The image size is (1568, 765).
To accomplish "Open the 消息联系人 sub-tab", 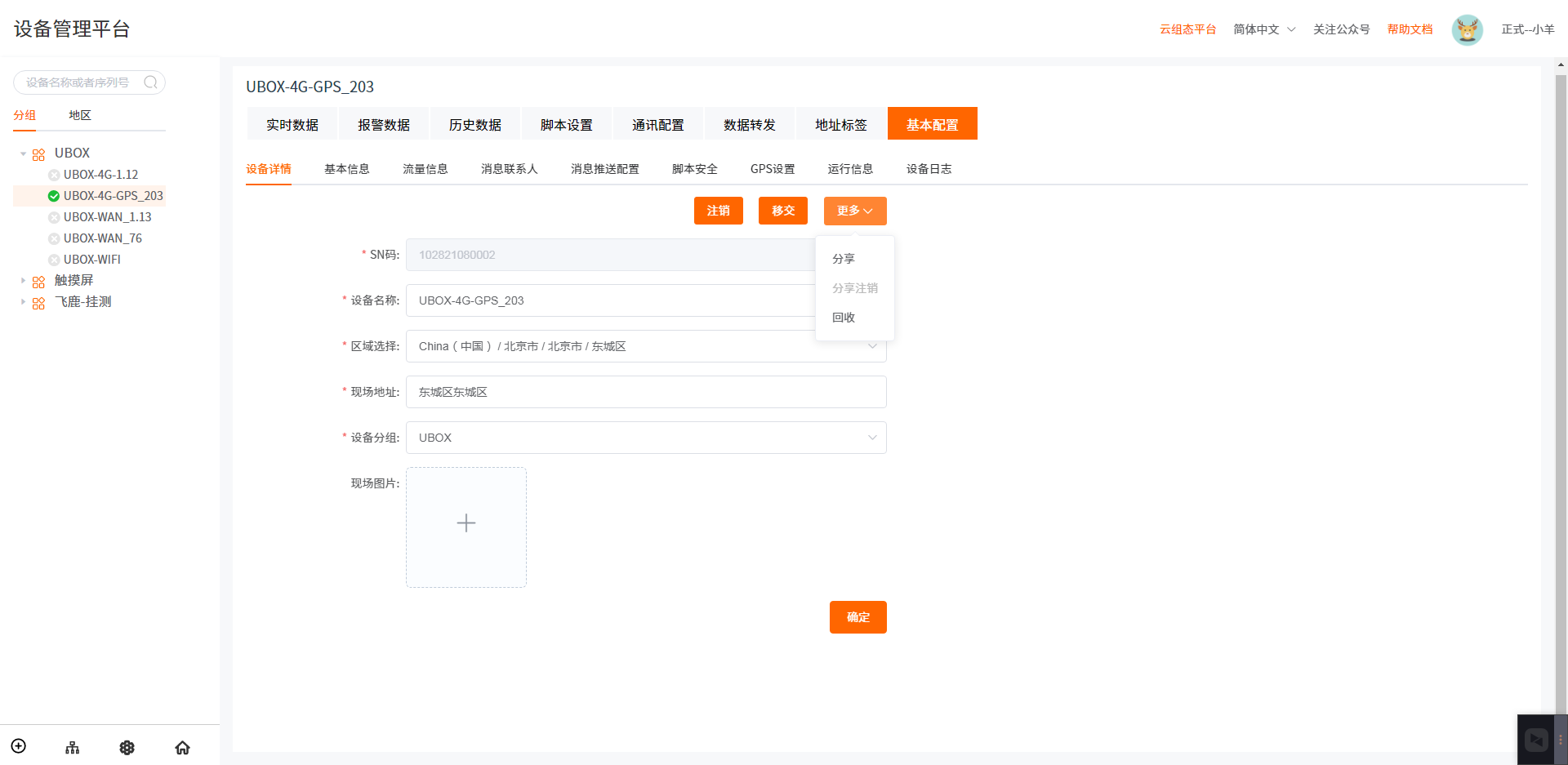I will pyautogui.click(x=510, y=169).
